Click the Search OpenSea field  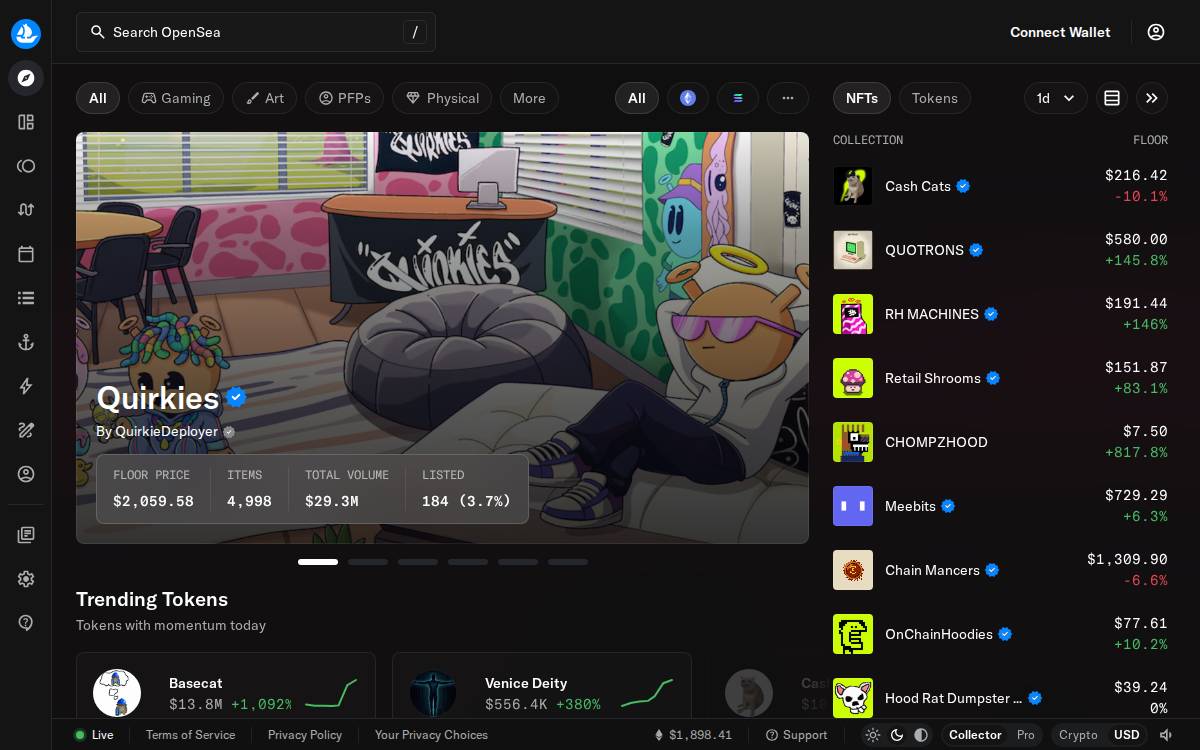coord(256,32)
